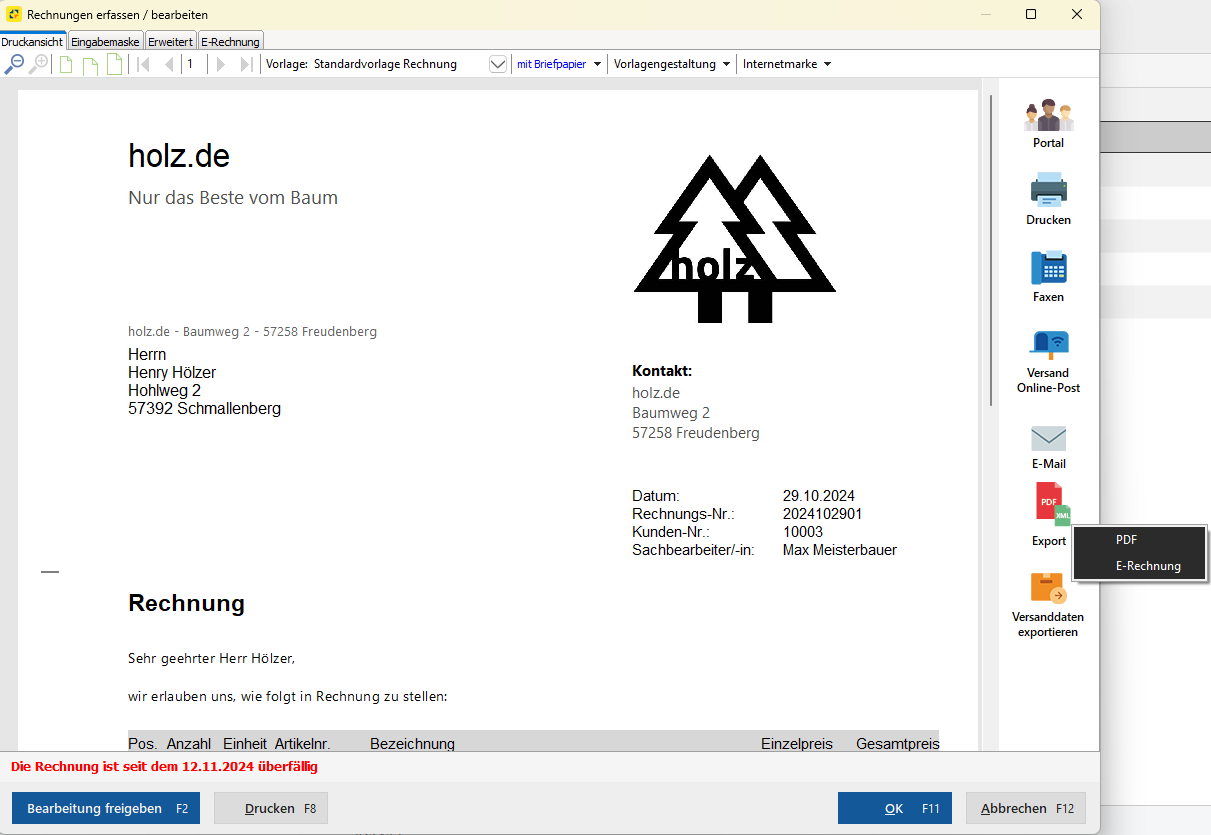
Task: Start Versand Online-Post dispatch
Action: (x=1048, y=345)
